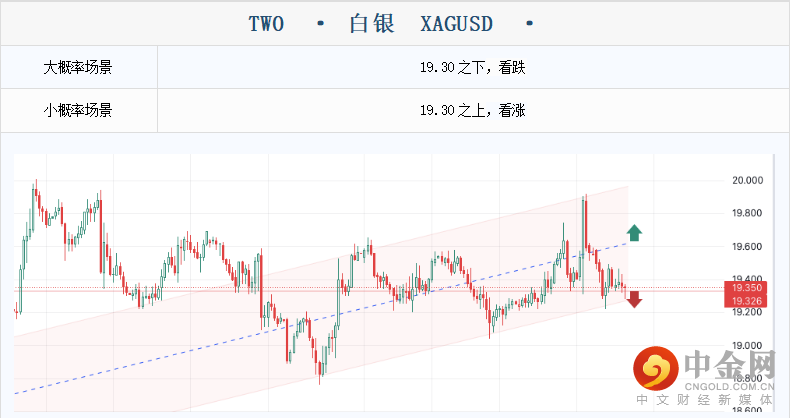Click the 19.000 price axis label
Image resolution: width=790 pixels, height=418 pixels.
tap(748, 345)
